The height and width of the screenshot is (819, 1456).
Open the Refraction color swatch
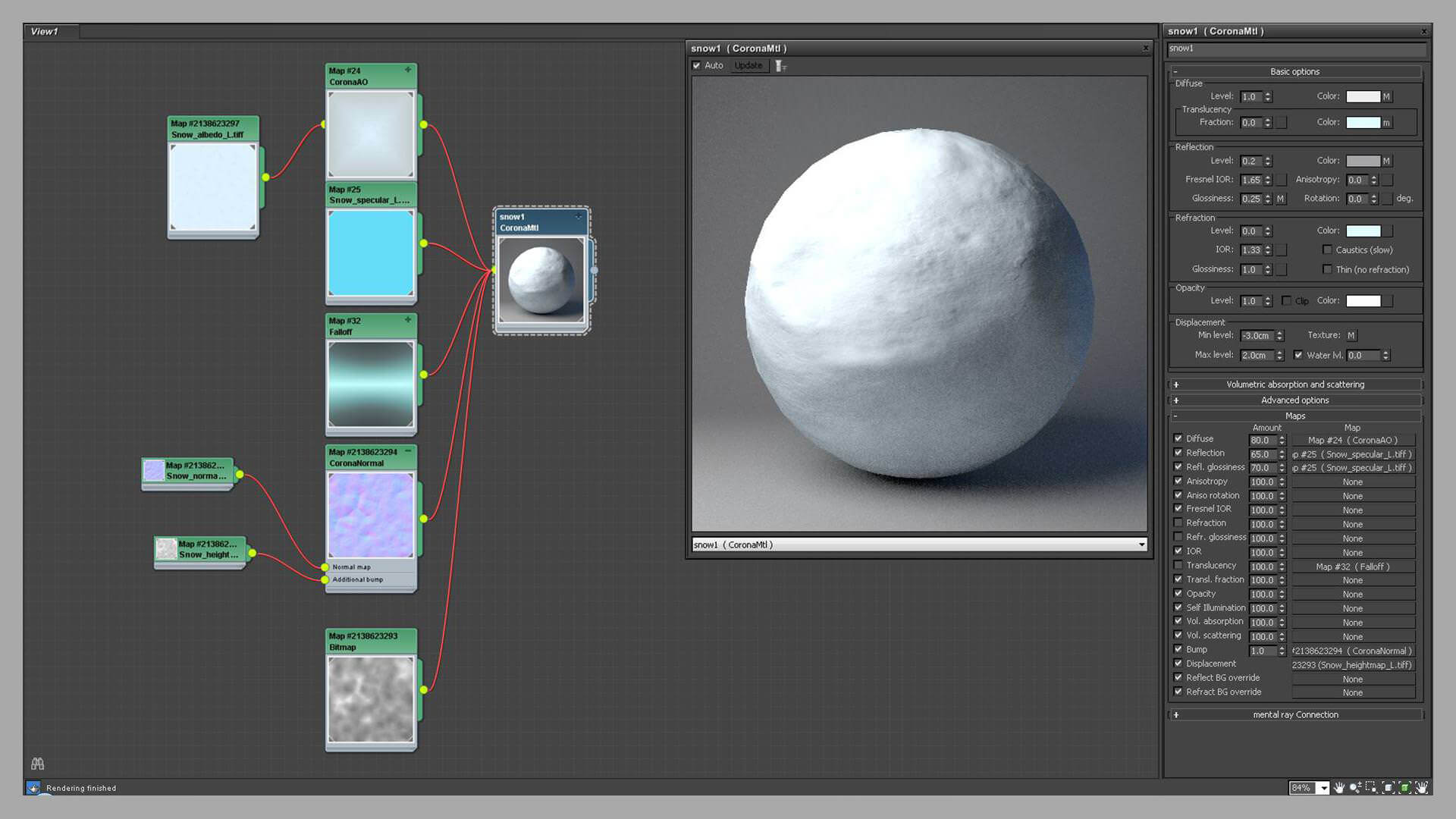[1363, 231]
